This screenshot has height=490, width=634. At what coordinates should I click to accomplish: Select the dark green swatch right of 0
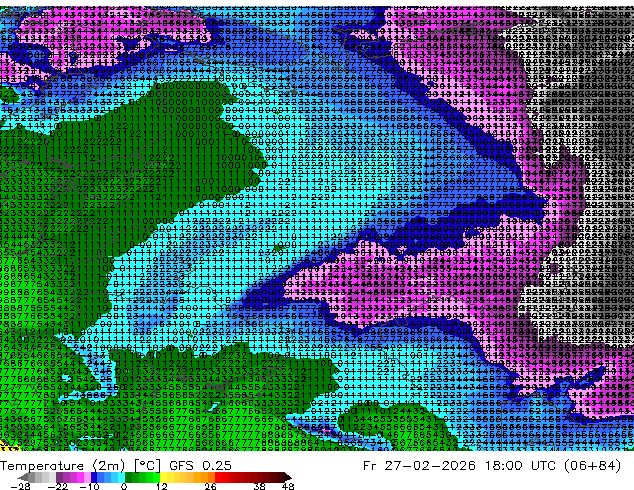pos(129,477)
